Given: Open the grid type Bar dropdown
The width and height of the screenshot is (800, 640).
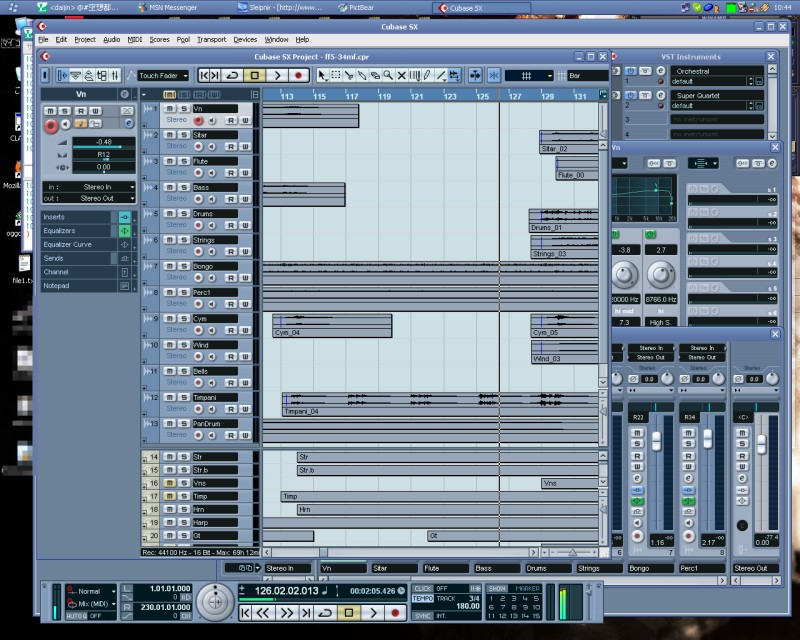Looking at the screenshot, I should point(588,76).
